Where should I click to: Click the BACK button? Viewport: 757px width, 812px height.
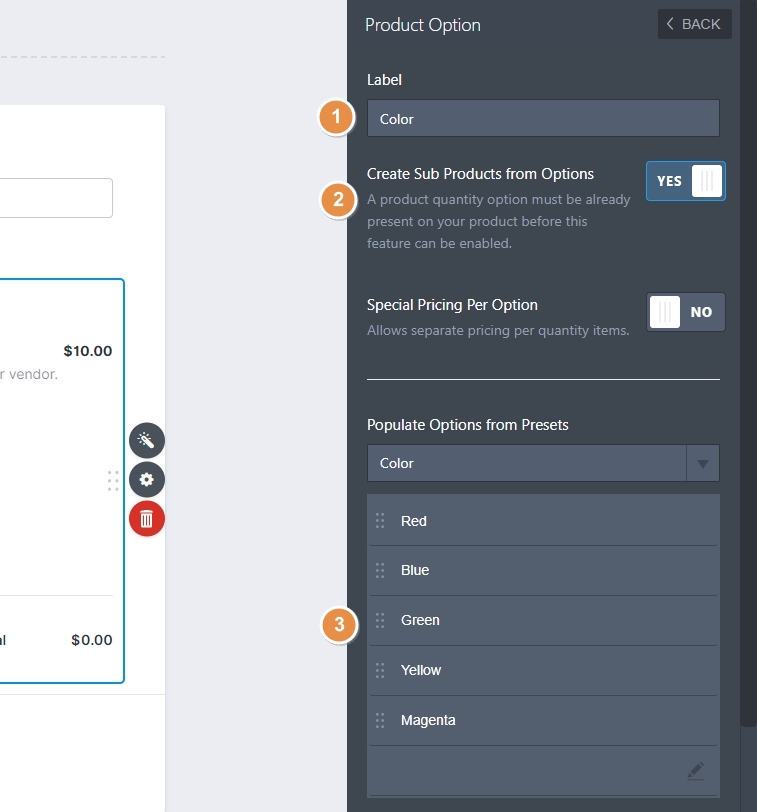click(694, 24)
